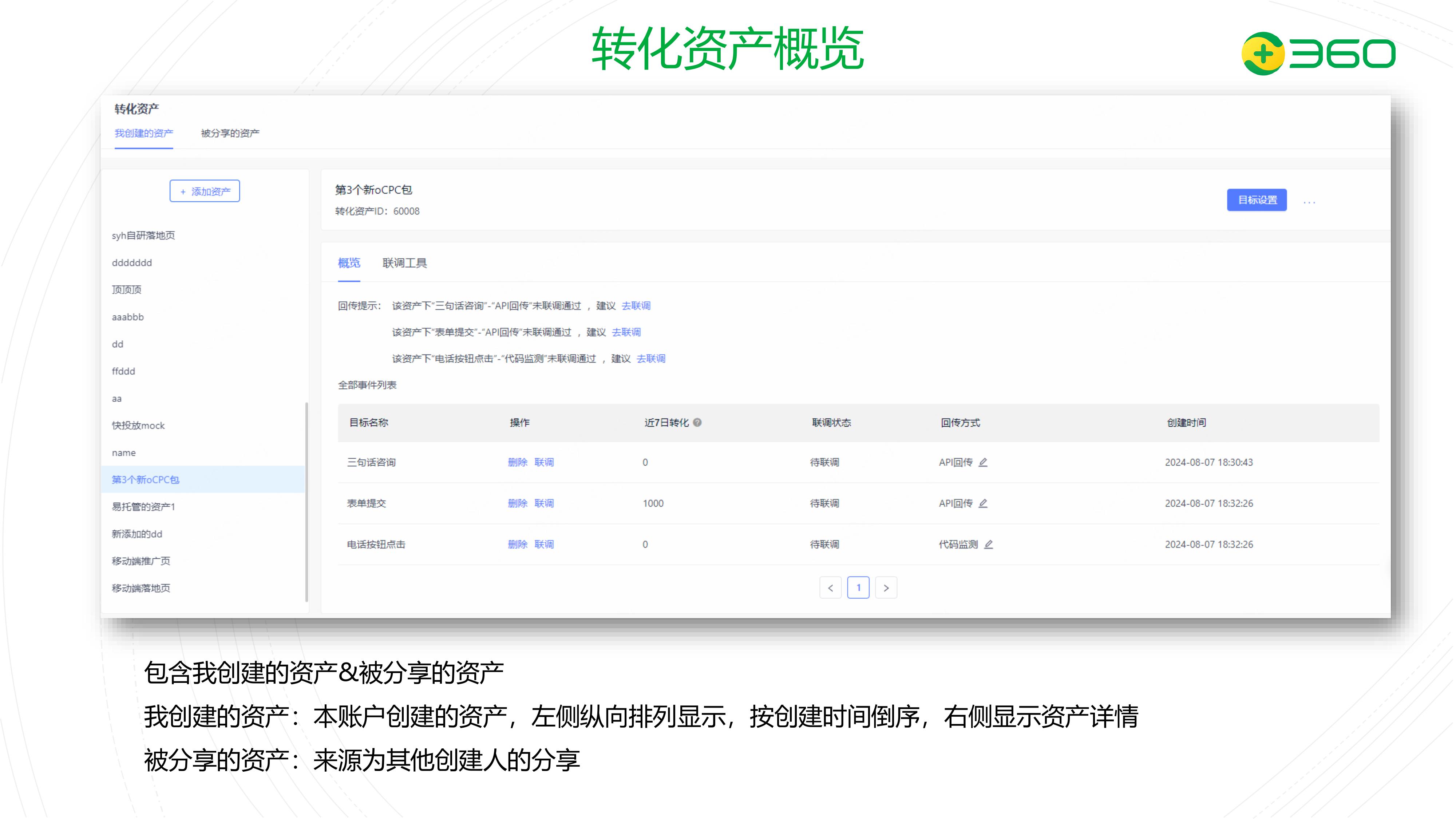Select page 1 in pagination
This screenshot has height=819, width=1456.
859,588
